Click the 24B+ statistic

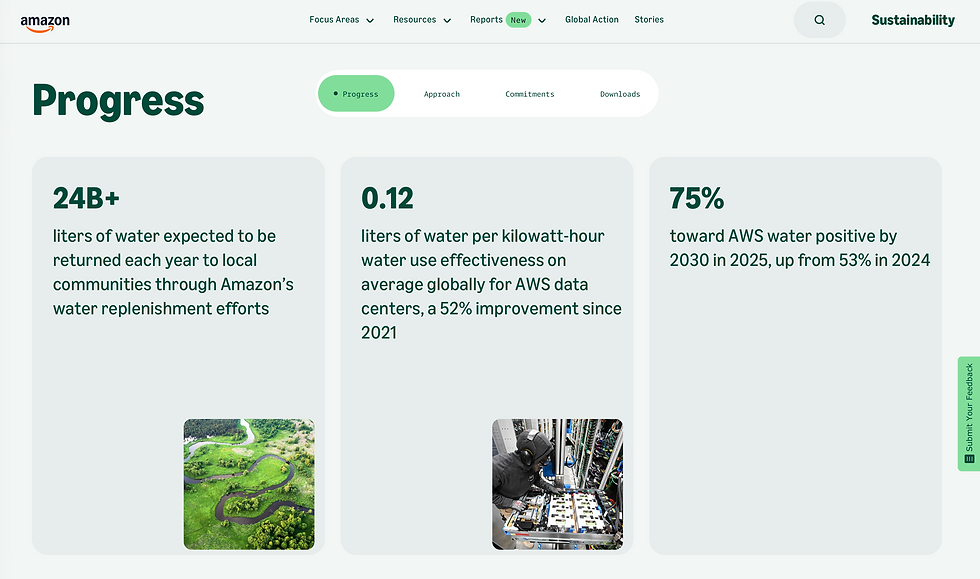[86, 198]
